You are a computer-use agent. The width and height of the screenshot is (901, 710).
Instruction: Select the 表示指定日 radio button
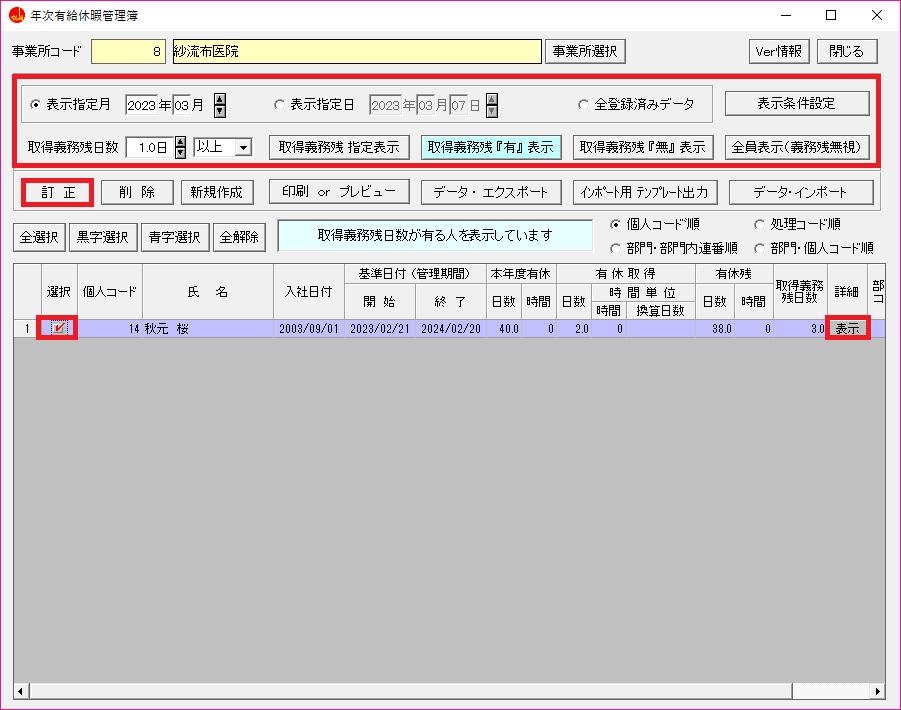coord(279,105)
